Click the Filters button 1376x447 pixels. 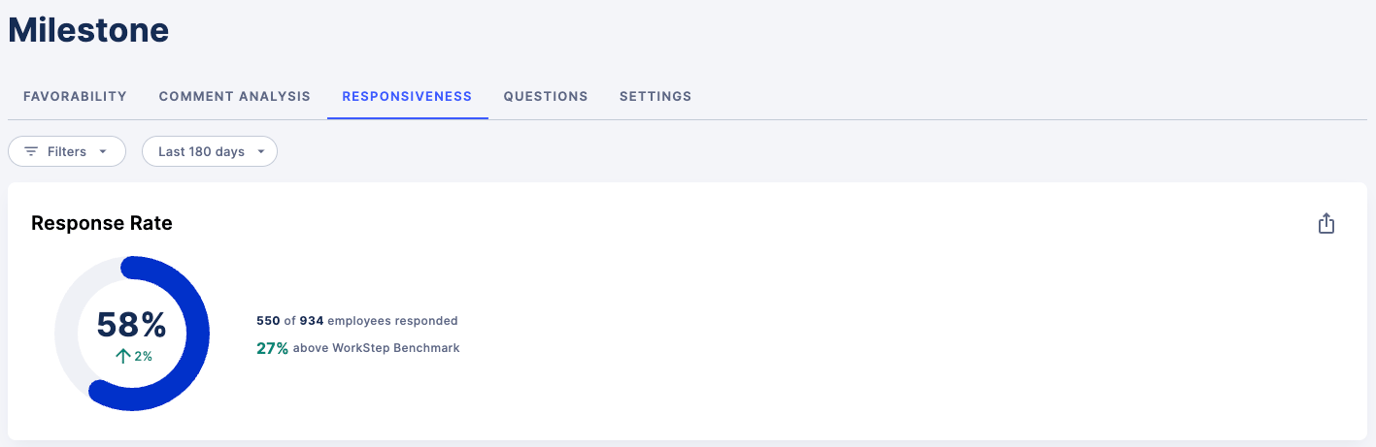click(x=67, y=152)
